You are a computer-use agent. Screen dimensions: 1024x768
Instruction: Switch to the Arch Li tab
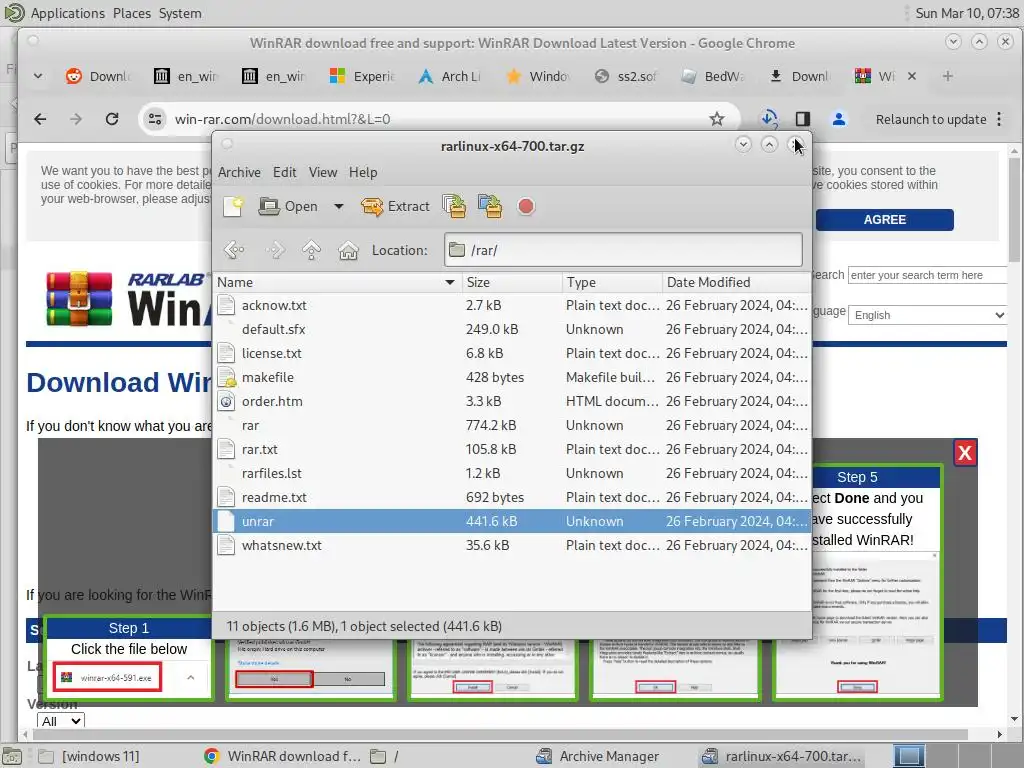451,76
